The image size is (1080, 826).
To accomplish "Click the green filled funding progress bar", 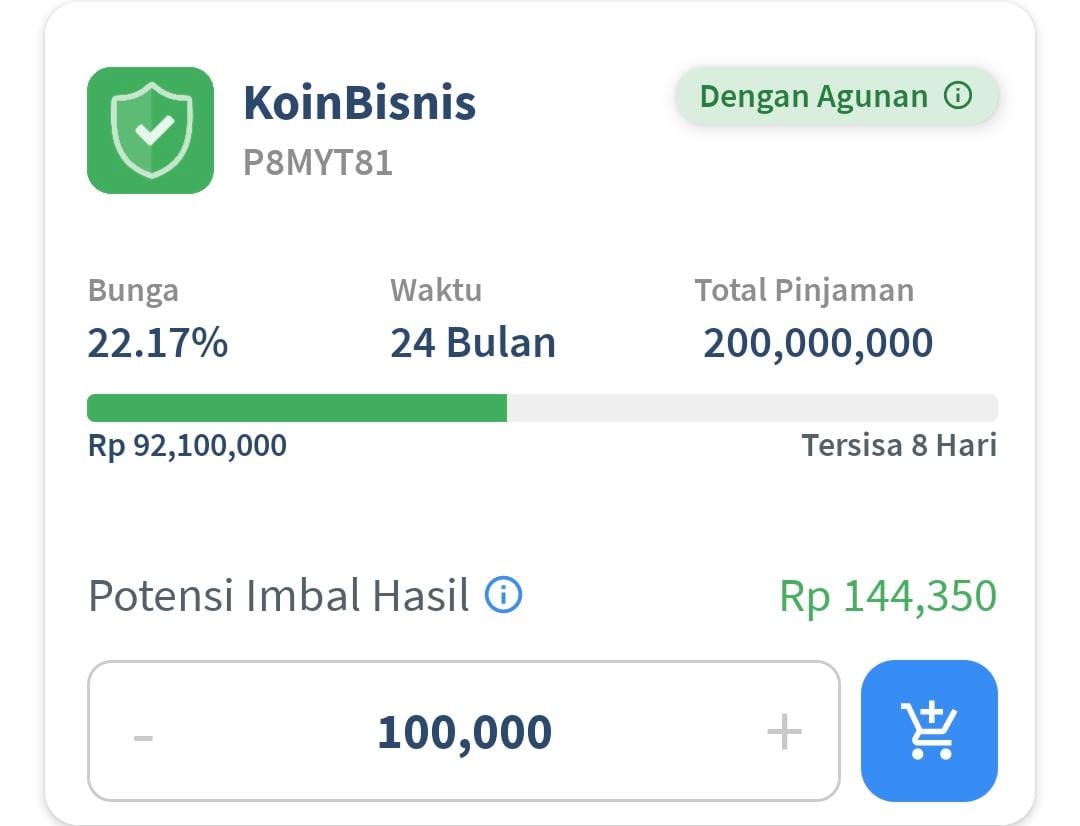I will (x=296, y=408).
